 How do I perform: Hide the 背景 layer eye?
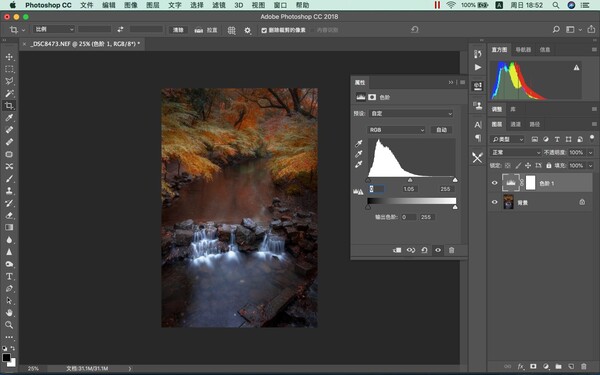click(494, 202)
